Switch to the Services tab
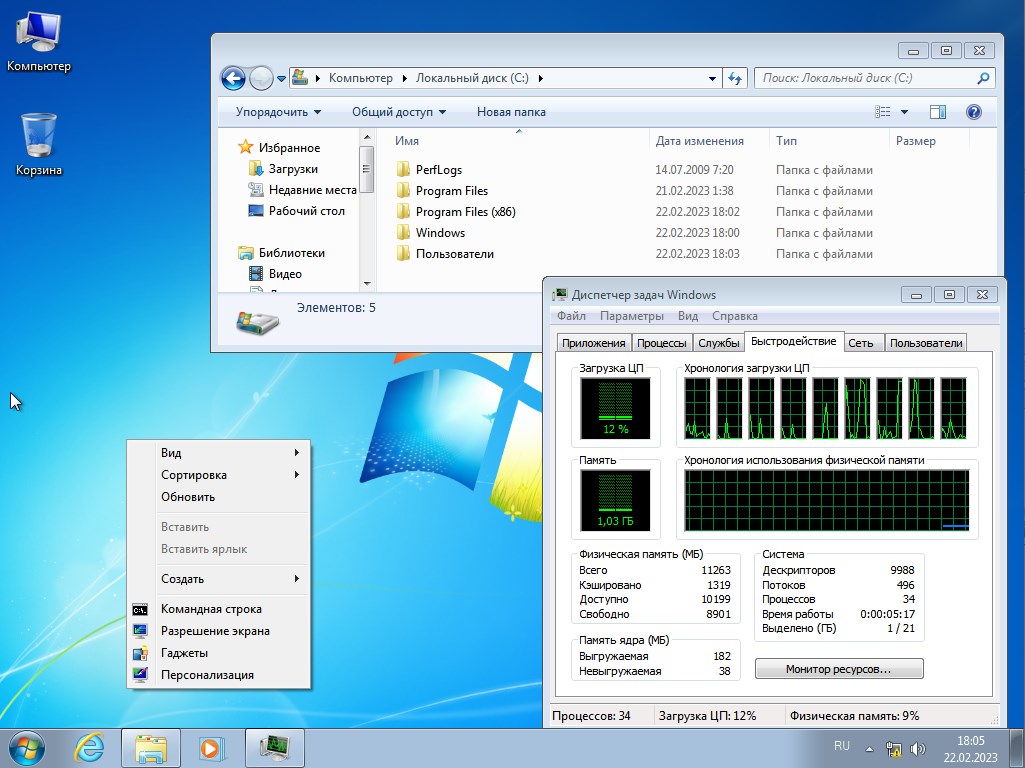Image resolution: width=1025 pixels, height=768 pixels. [x=718, y=343]
